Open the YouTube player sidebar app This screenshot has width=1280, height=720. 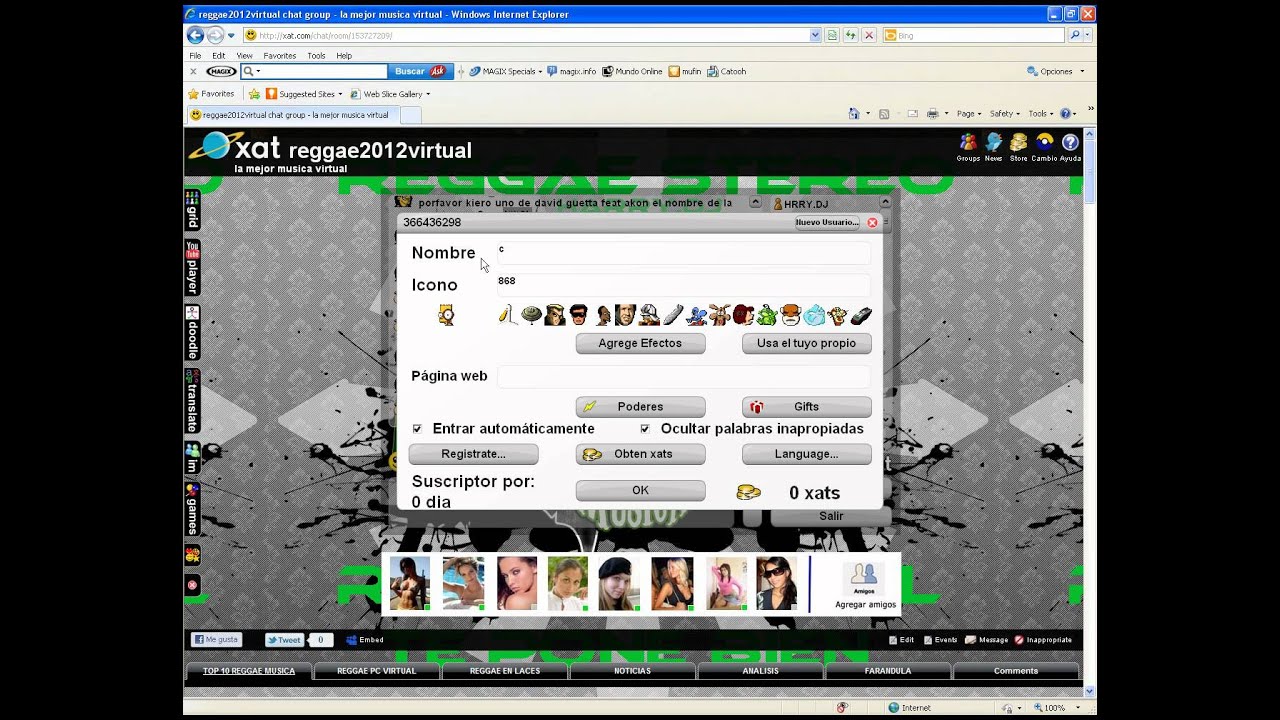192,267
